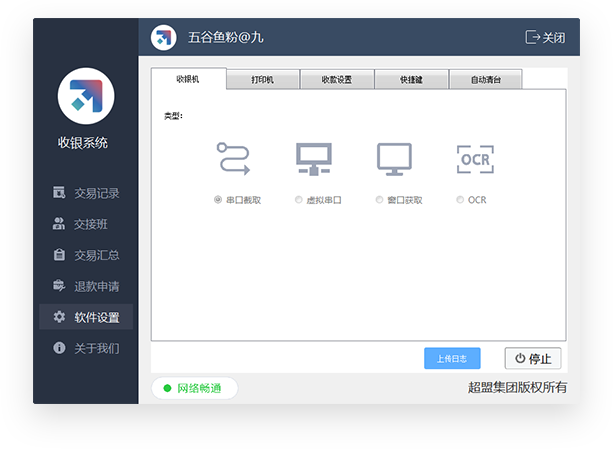Screen dimensions: 613x449
Task: Open 交易汇总 in the sidebar
Action: pos(86,255)
